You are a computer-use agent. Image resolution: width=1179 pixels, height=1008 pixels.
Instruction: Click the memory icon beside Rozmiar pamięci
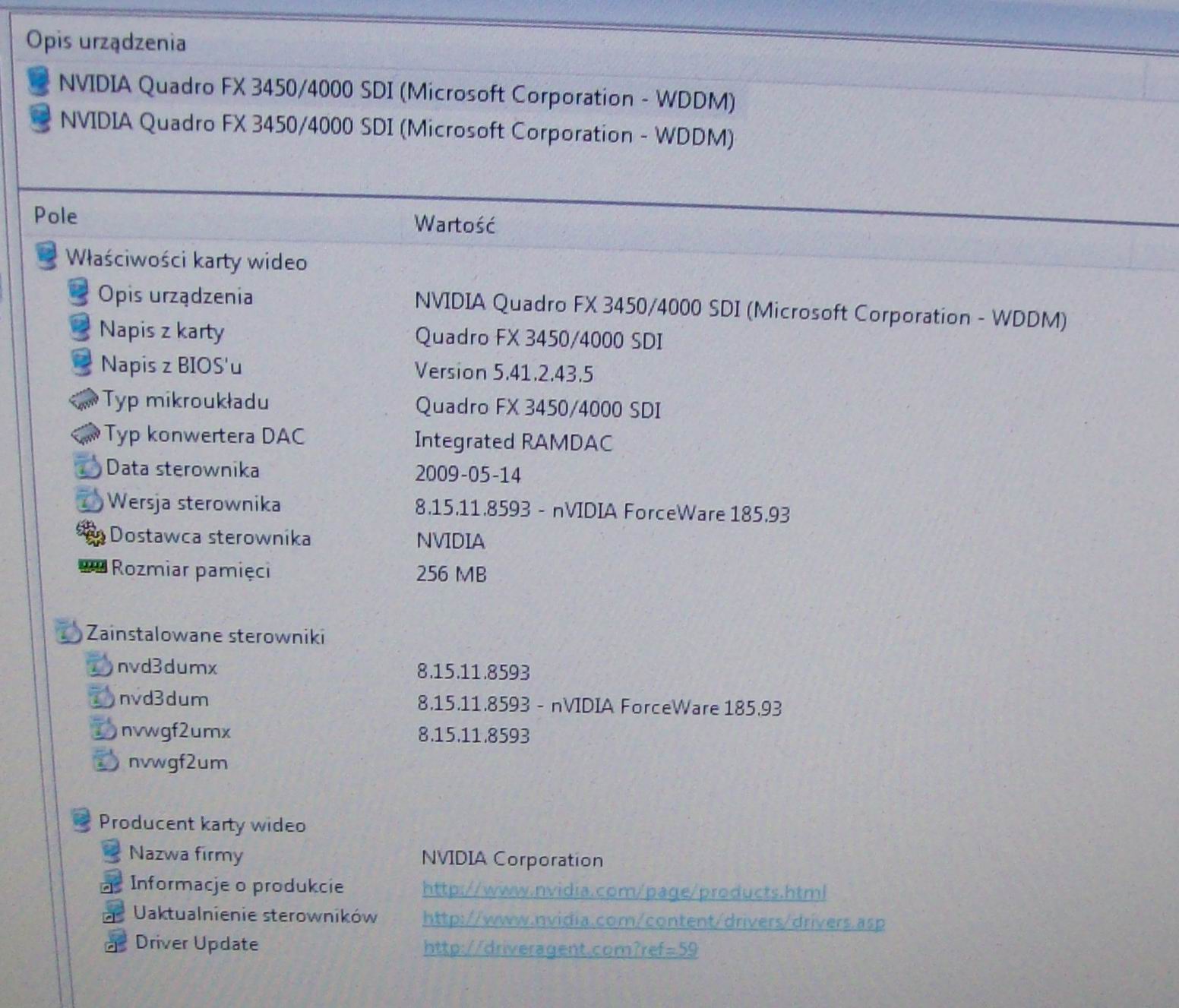pos(93,567)
